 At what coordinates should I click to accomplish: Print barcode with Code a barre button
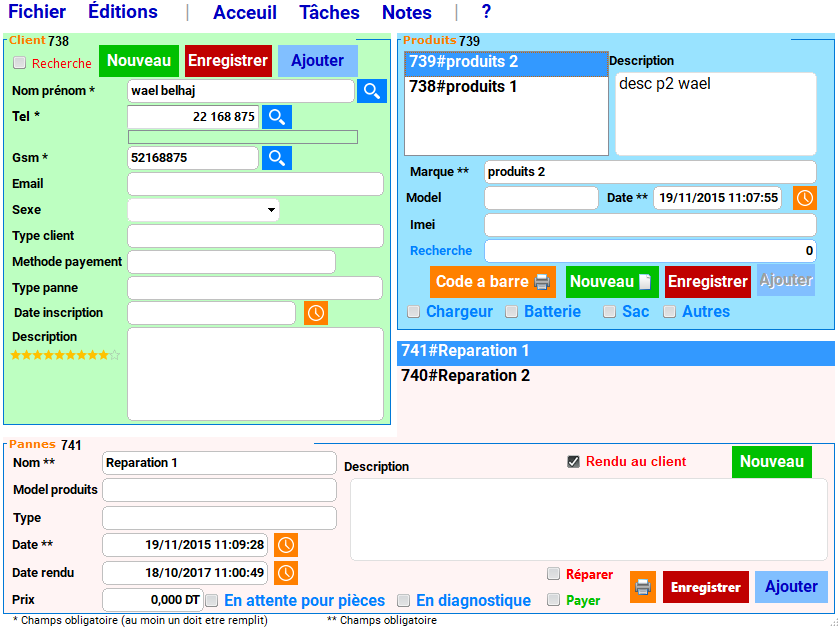click(493, 282)
